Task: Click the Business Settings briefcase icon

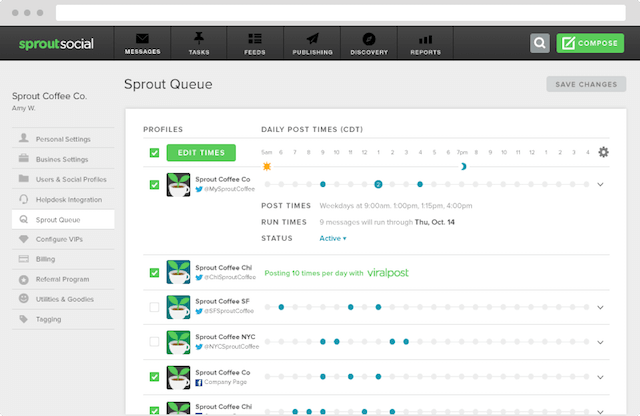Action: [x=24, y=158]
